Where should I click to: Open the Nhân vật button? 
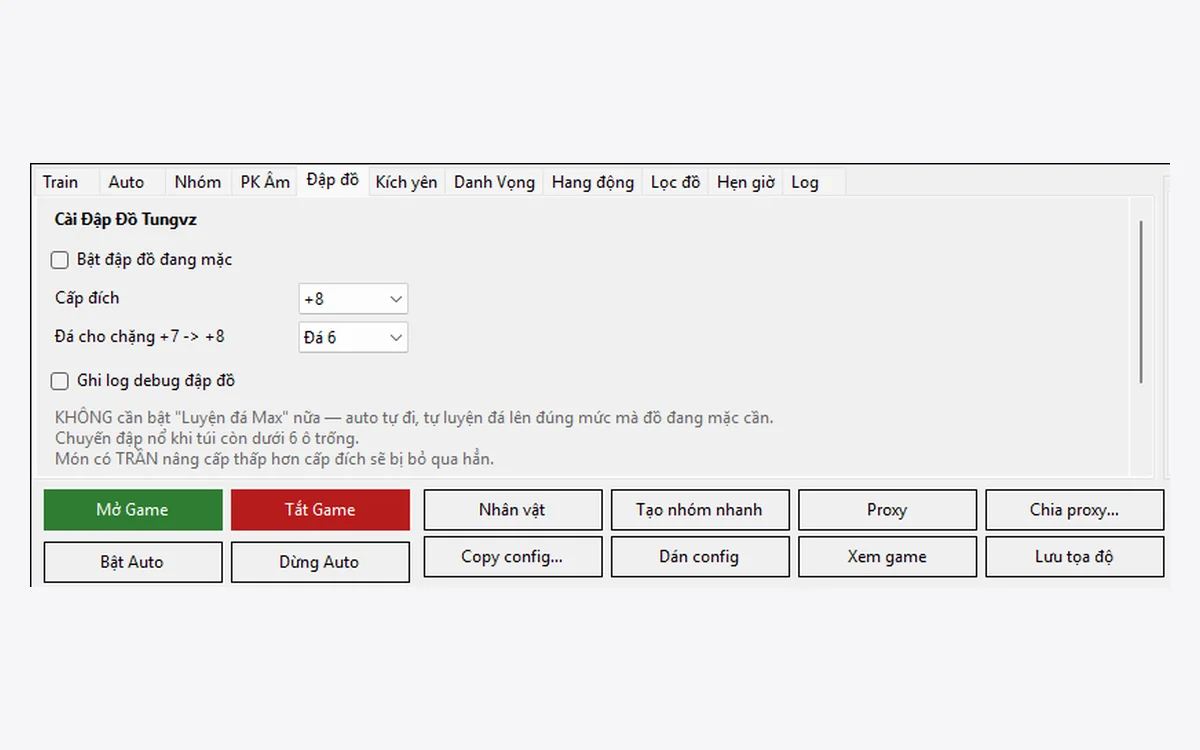[513, 510]
